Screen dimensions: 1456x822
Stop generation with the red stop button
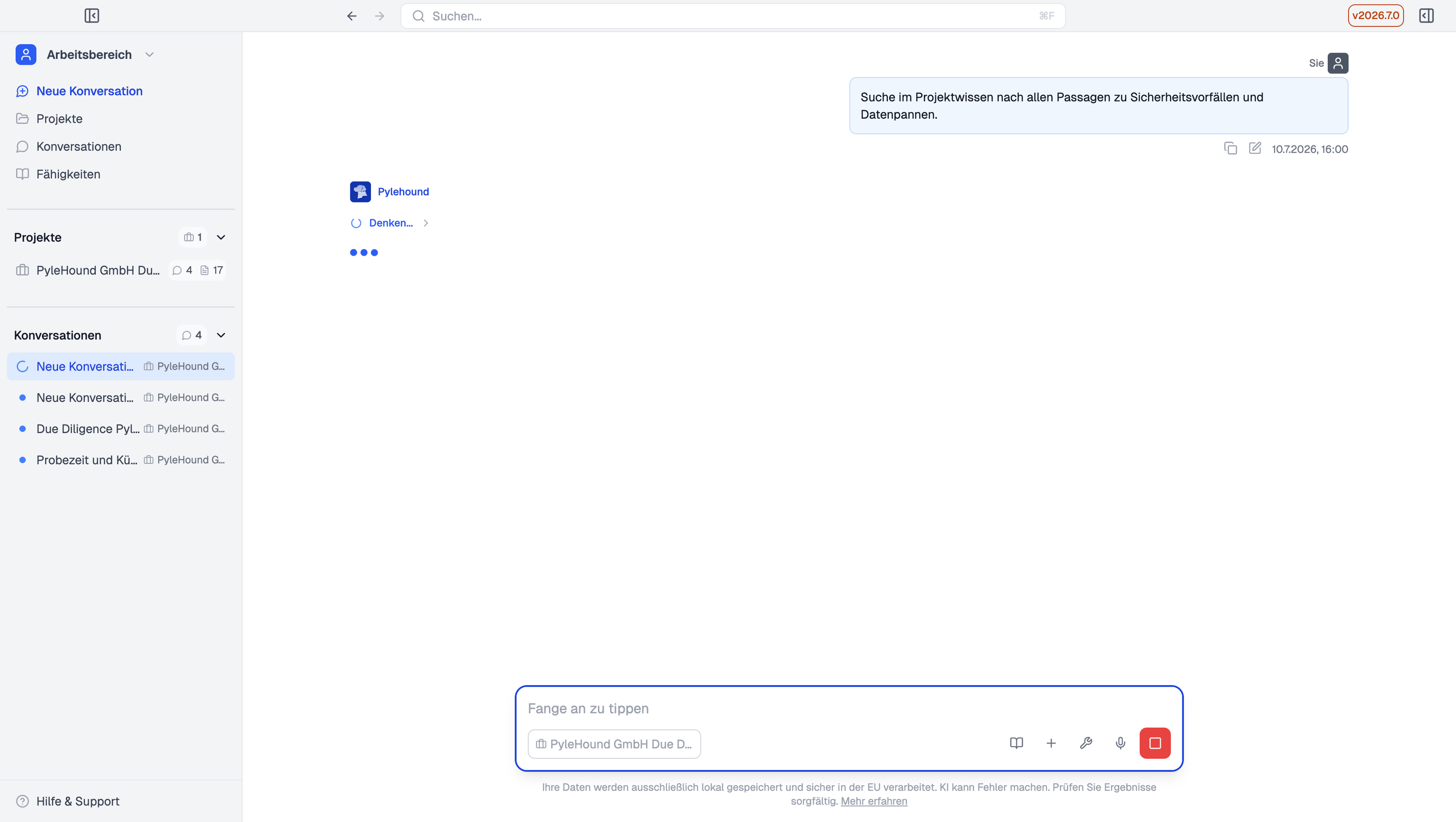coord(1155,743)
